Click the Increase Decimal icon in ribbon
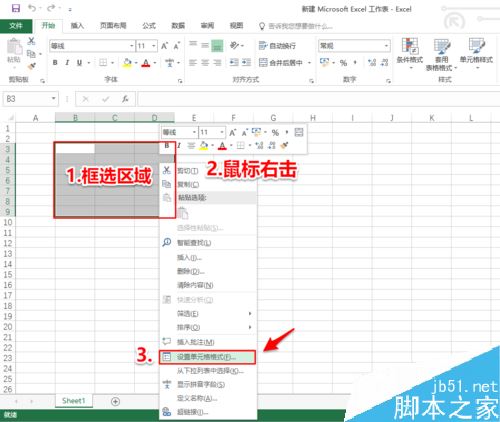 (x=372, y=62)
